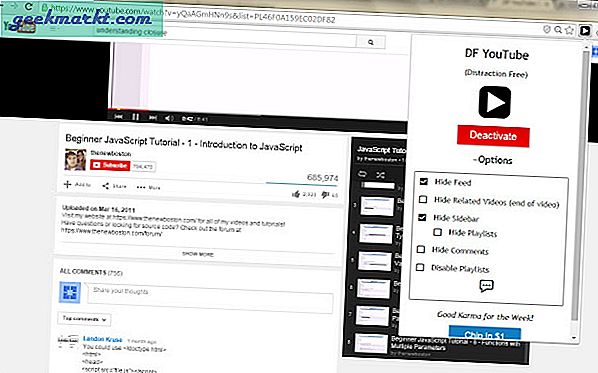Click the Add to plus icon

68,185
